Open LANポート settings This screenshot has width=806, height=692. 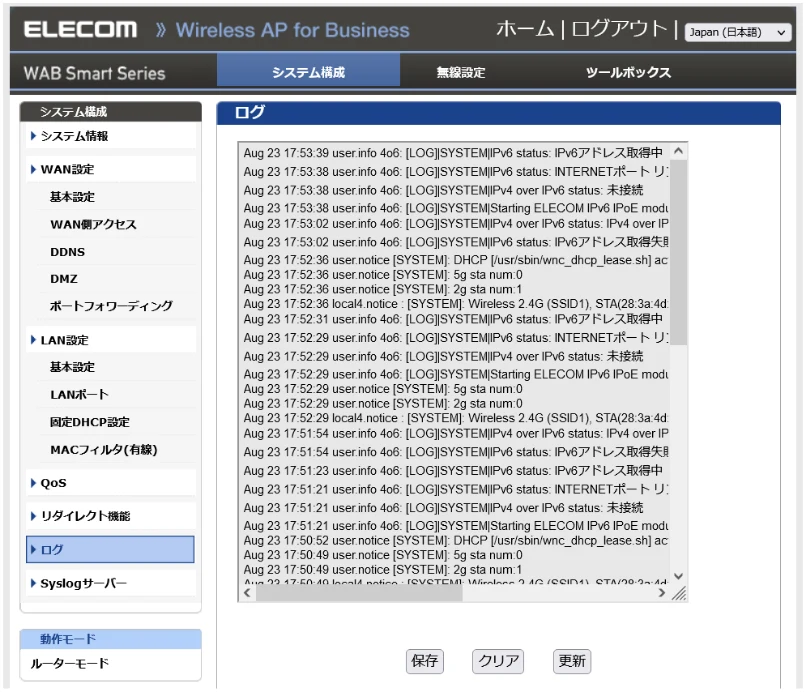coord(79,395)
